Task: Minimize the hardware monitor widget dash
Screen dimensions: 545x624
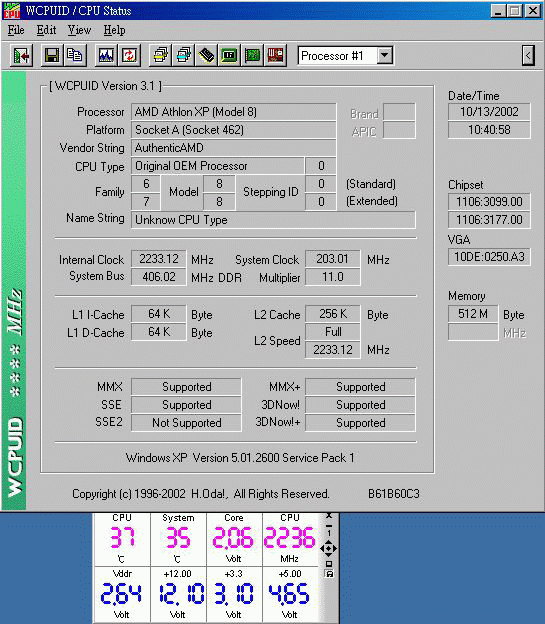Action: coord(329,526)
